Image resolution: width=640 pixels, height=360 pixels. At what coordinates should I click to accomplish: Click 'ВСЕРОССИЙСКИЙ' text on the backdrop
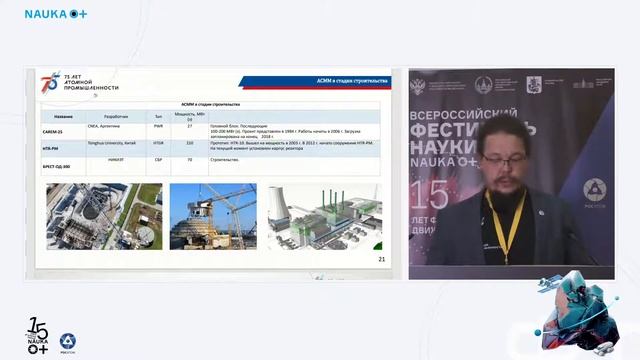click(463, 114)
